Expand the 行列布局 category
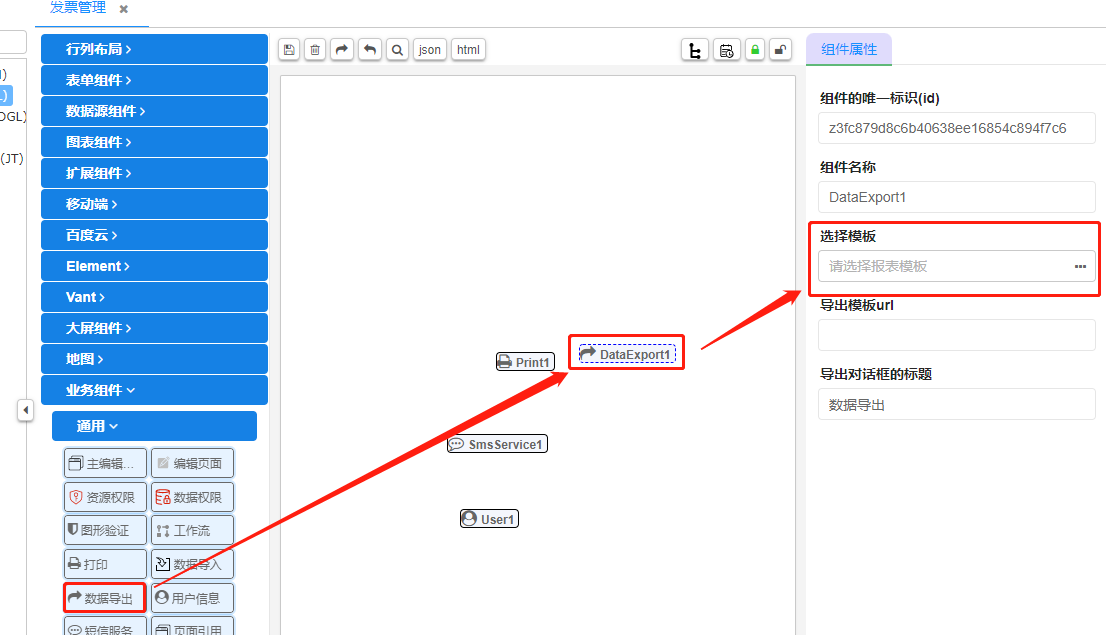 tap(154, 49)
